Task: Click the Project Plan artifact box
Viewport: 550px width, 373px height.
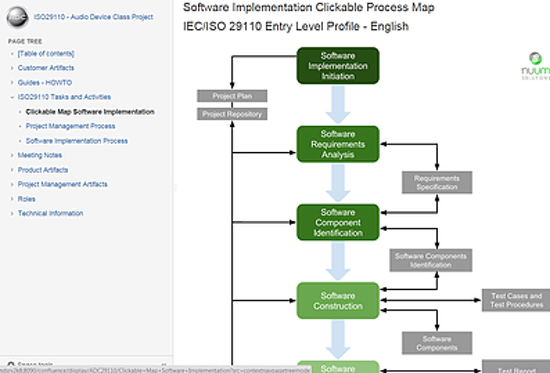Action: [232, 96]
